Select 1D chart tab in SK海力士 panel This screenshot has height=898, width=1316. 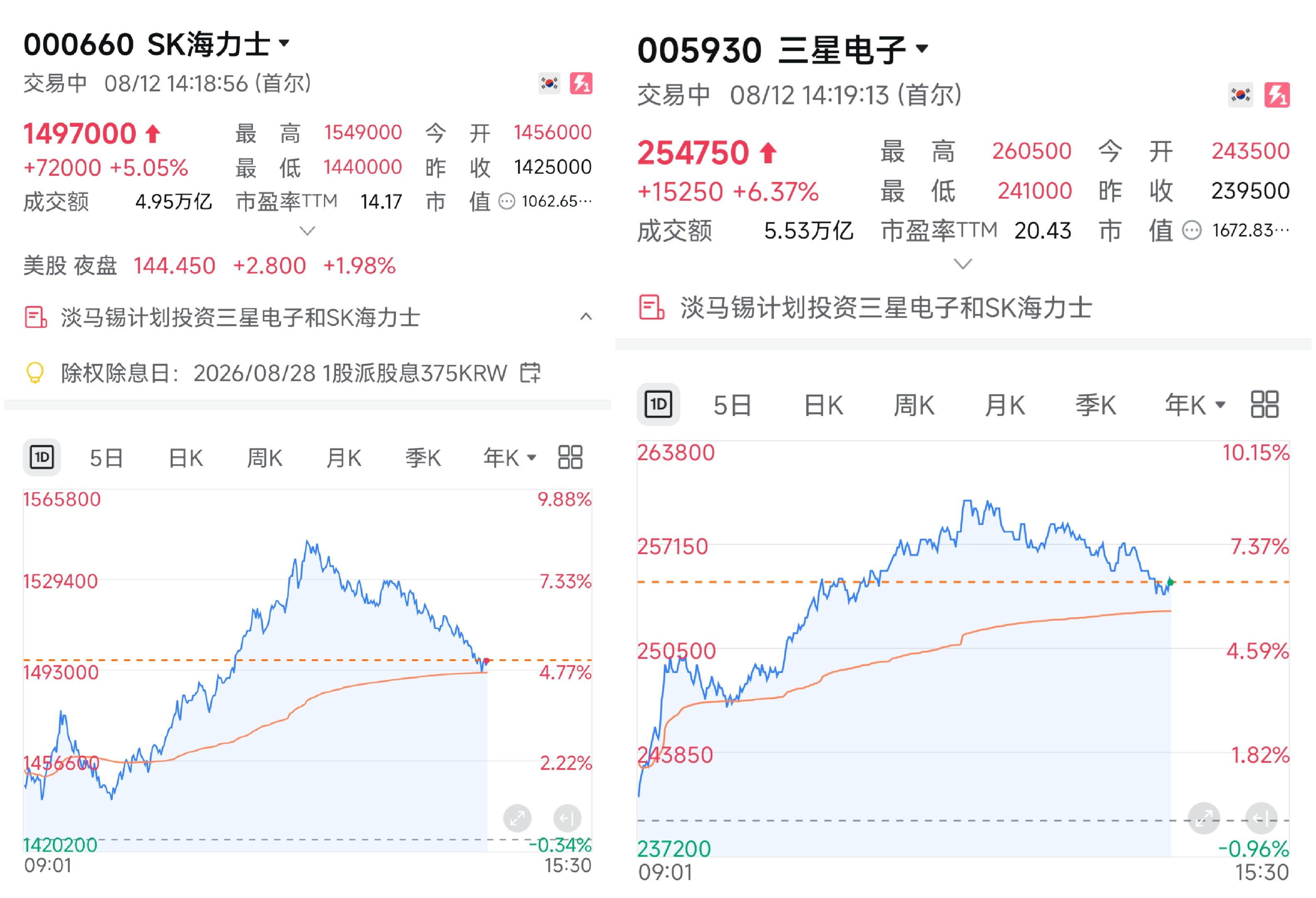(x=42, y=457)
